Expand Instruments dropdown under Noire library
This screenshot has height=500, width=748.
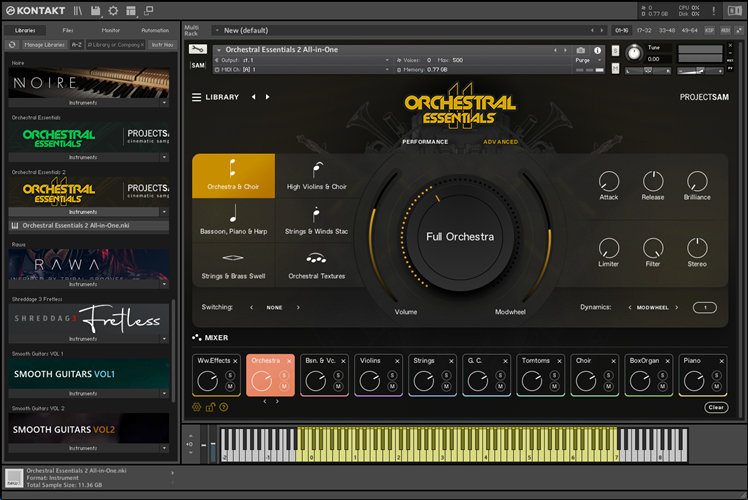pos(164,103)
